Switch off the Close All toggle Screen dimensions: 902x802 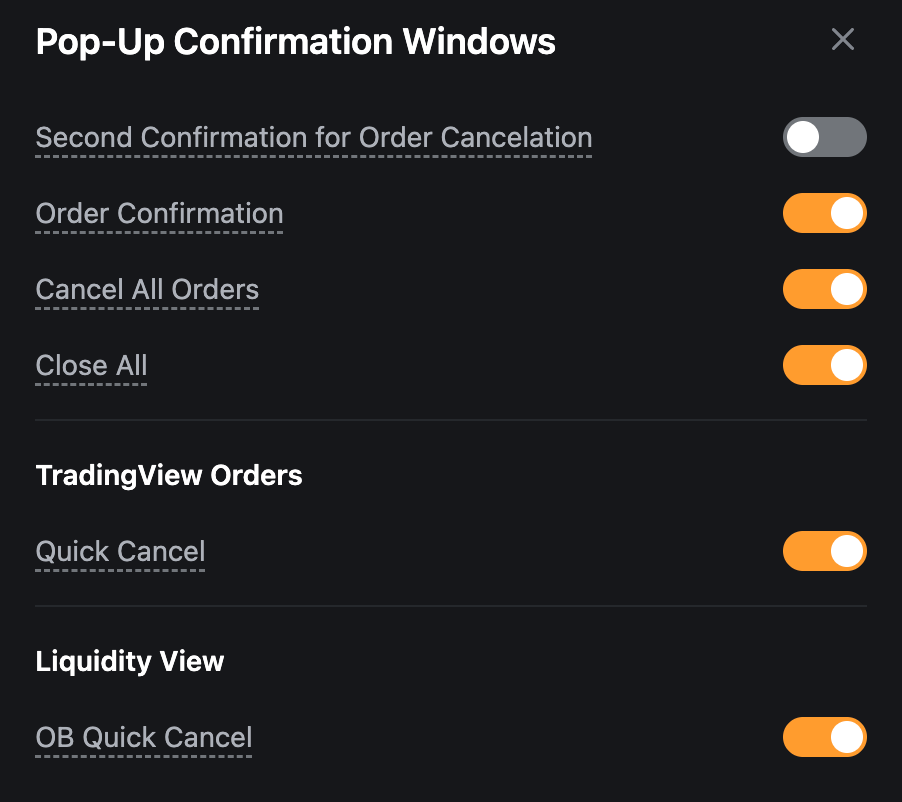[x=824, y=365]
